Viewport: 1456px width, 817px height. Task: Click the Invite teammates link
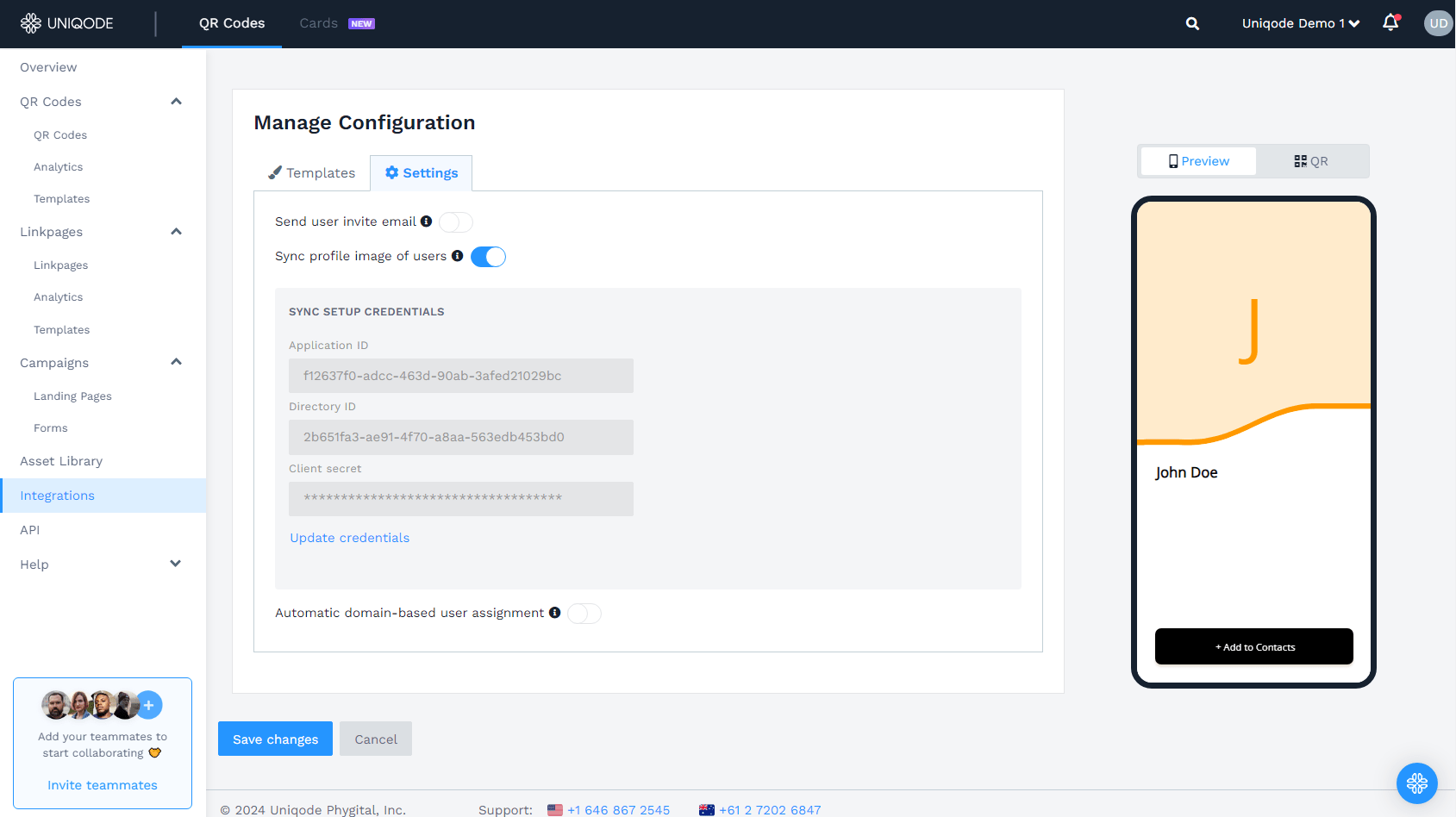click(x=103, y=785)
